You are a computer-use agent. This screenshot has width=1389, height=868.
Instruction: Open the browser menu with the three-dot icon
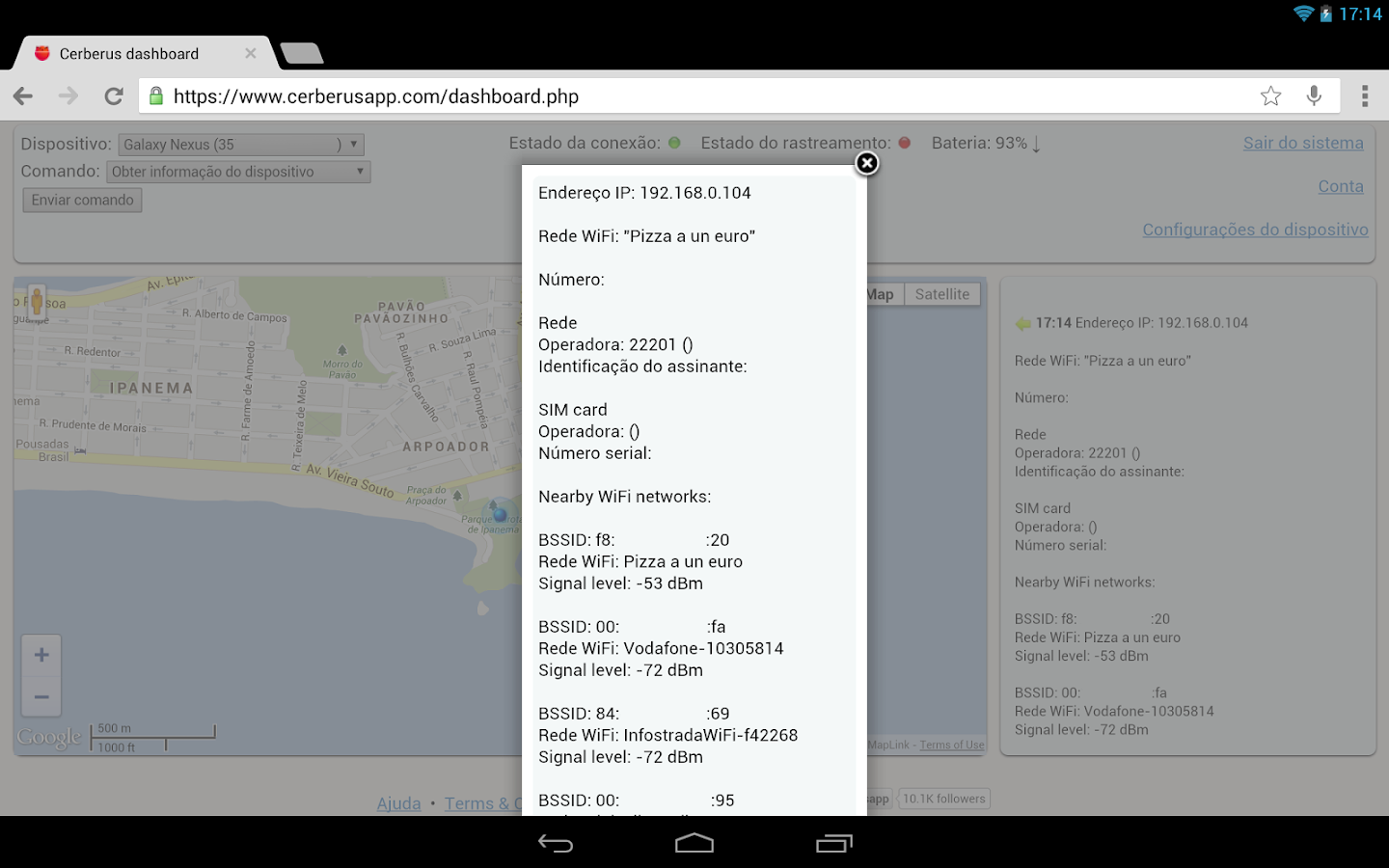coord(1366,95)
